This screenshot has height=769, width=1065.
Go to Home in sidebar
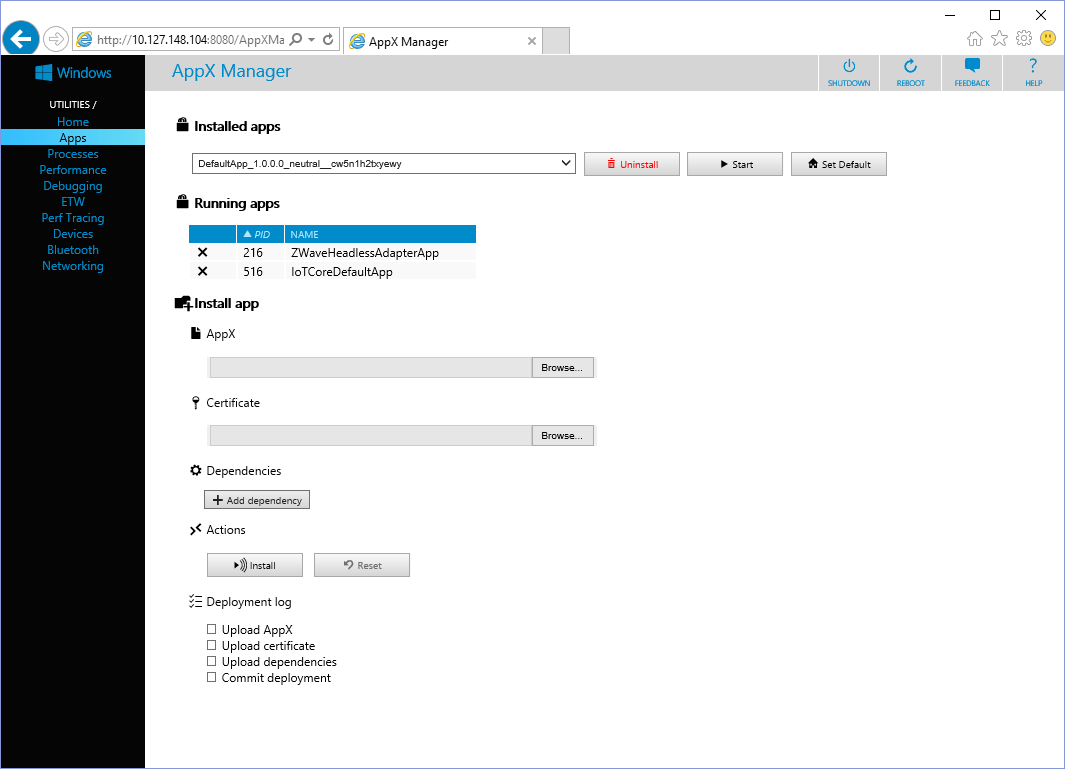coord(73,122)
